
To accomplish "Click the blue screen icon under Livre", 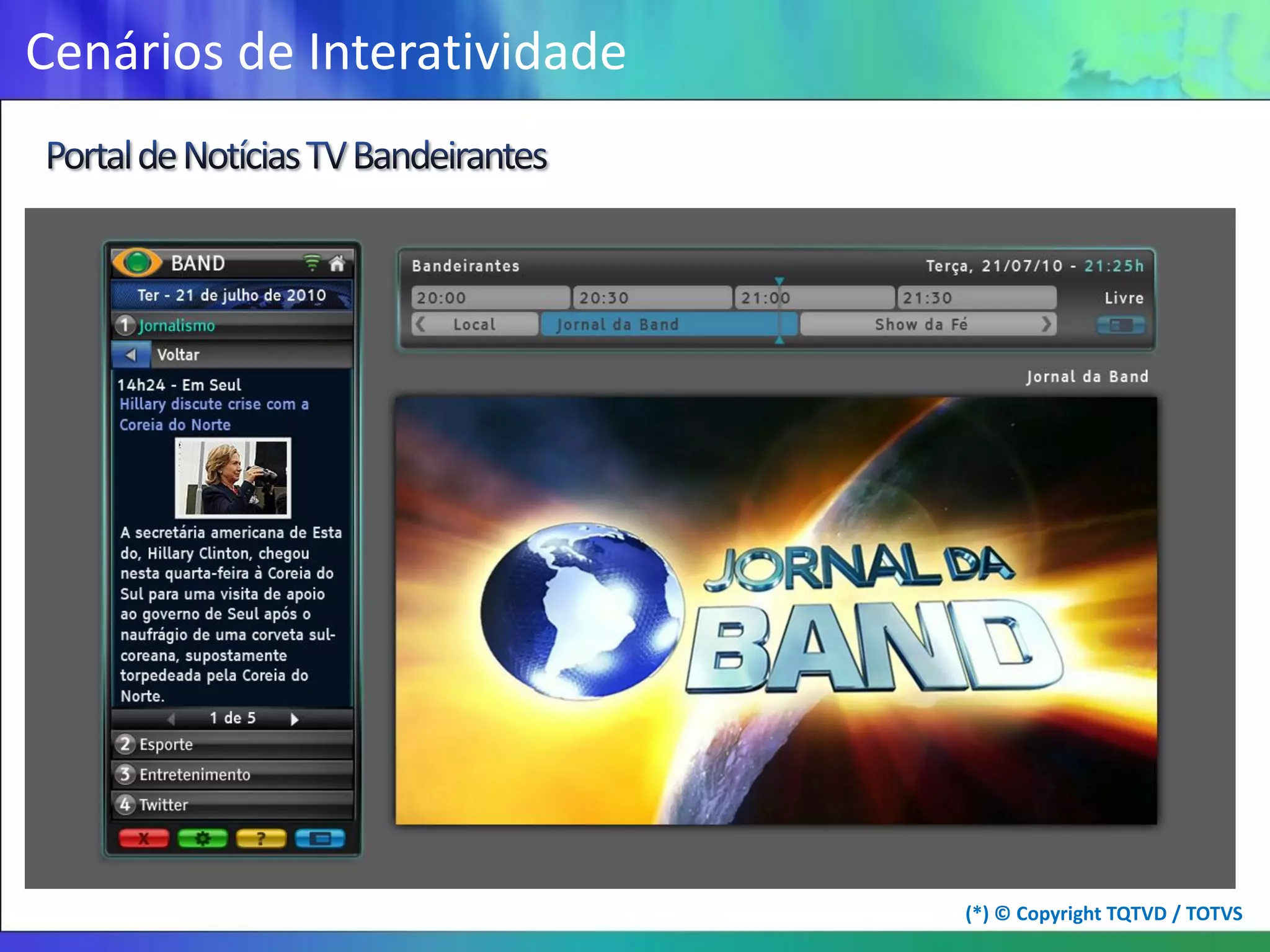I will [x=1120, y=325].
